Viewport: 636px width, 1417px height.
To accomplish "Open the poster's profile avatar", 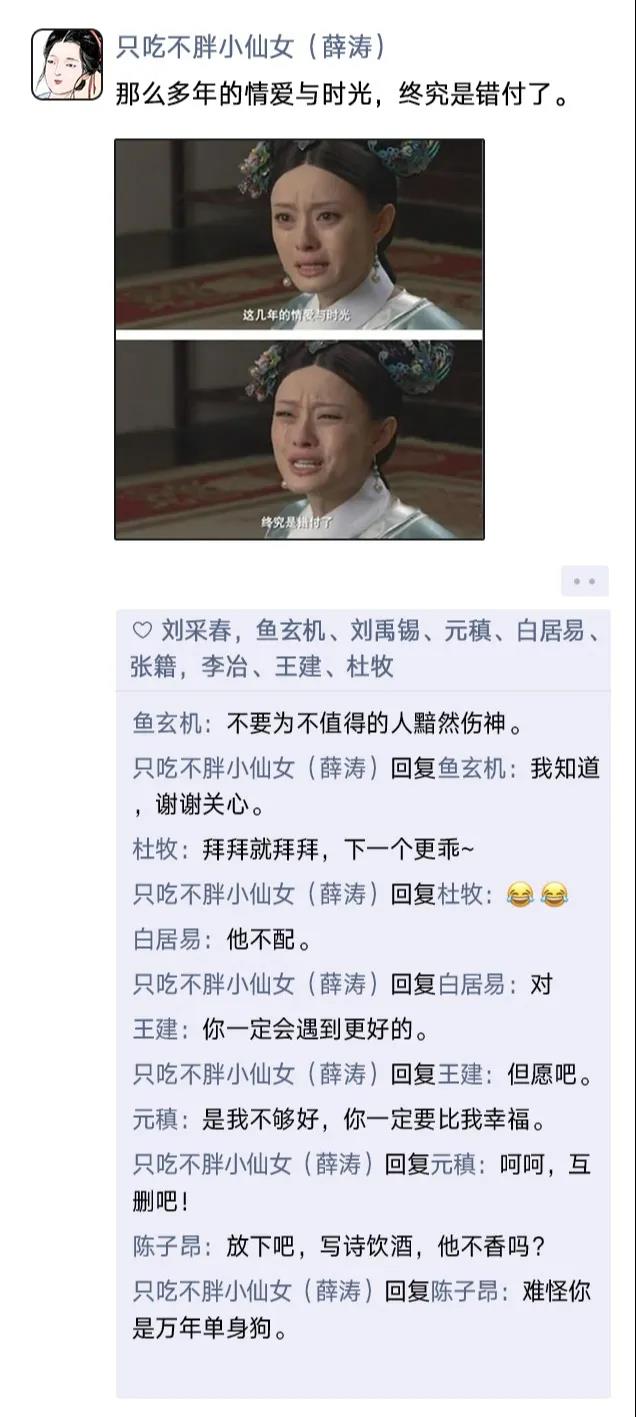I will [67, 64].
